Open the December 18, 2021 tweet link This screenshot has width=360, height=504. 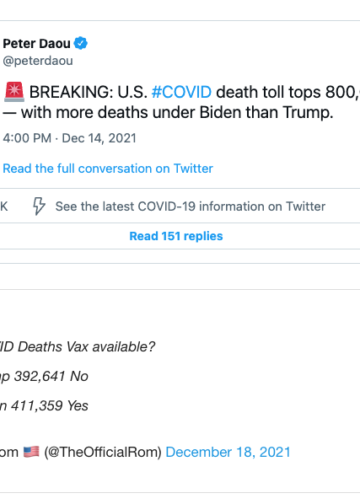(228, 452)
